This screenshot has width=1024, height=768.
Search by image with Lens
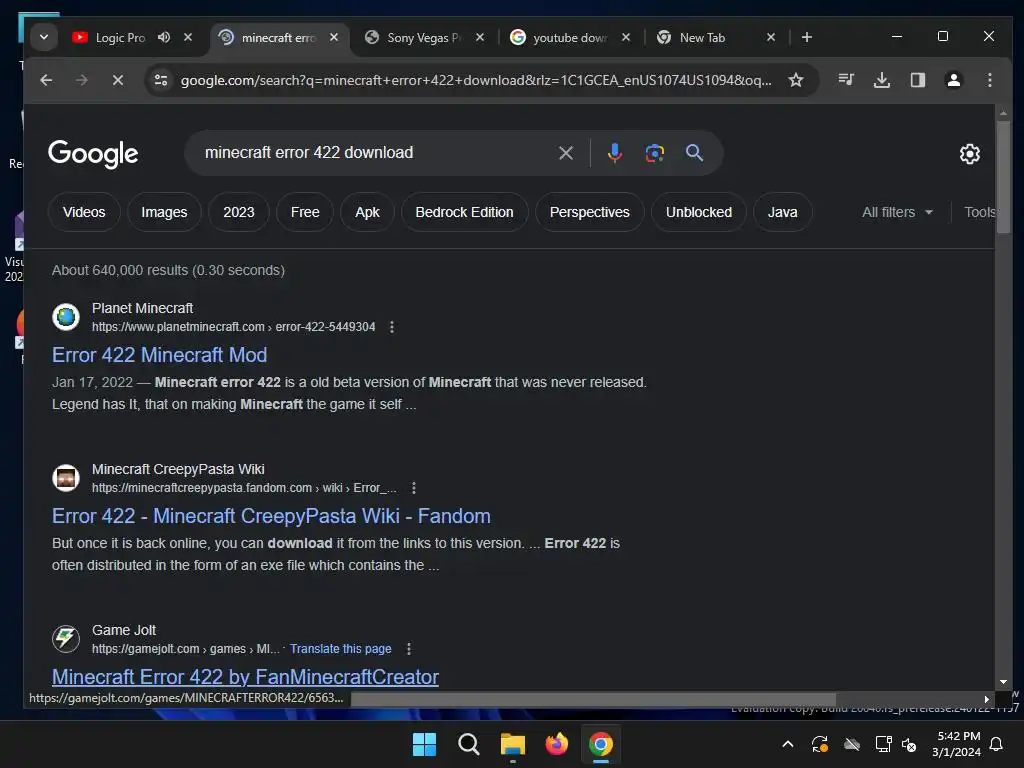[654, 153]
